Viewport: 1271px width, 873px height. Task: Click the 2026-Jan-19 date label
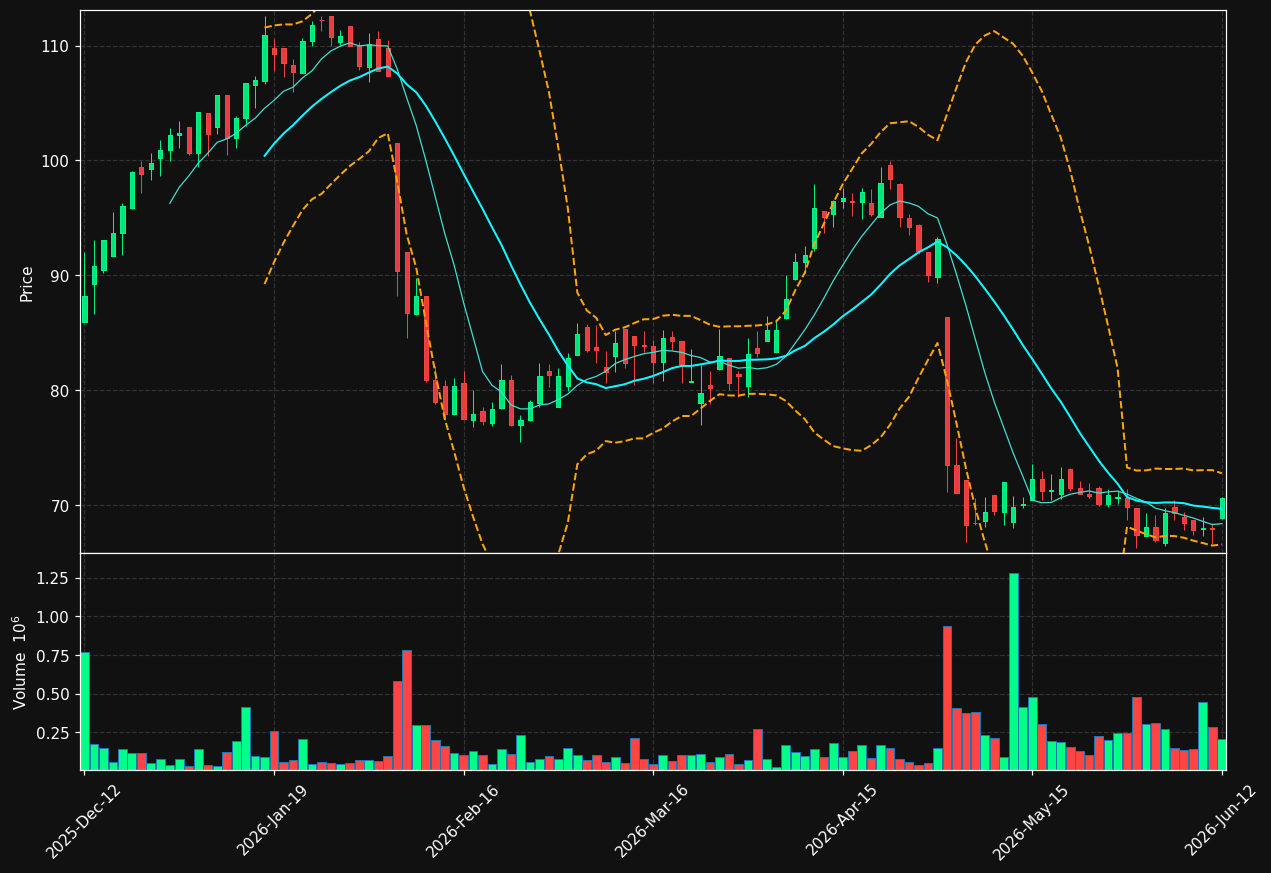pos(272,820)
